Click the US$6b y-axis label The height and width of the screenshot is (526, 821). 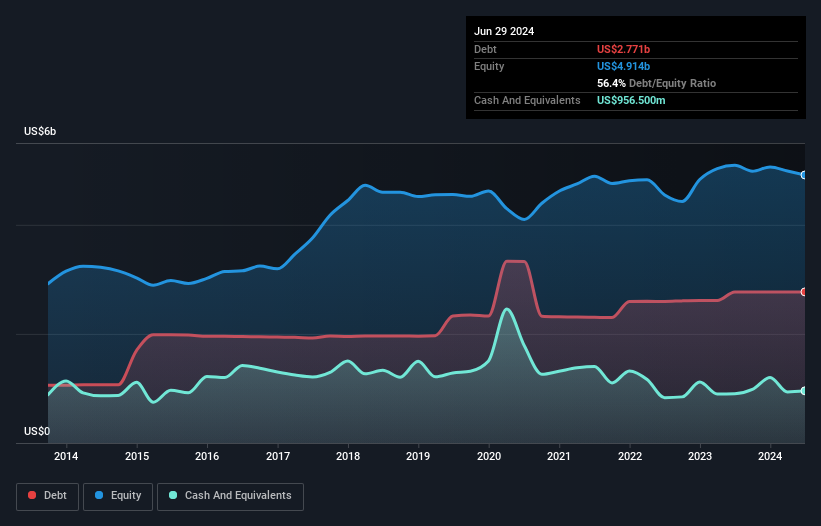point(40,131)
